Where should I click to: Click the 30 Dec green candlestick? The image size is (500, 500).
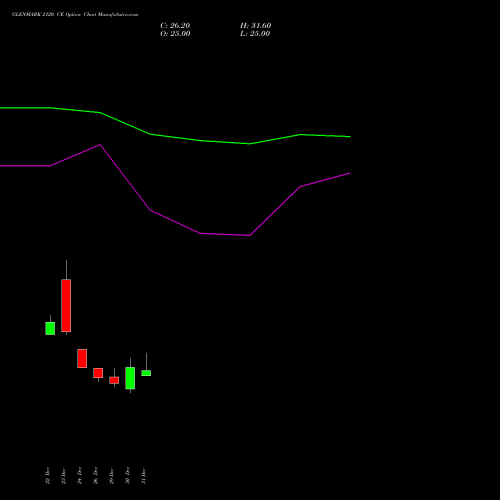pyautogui.click(x=130, y=378)
